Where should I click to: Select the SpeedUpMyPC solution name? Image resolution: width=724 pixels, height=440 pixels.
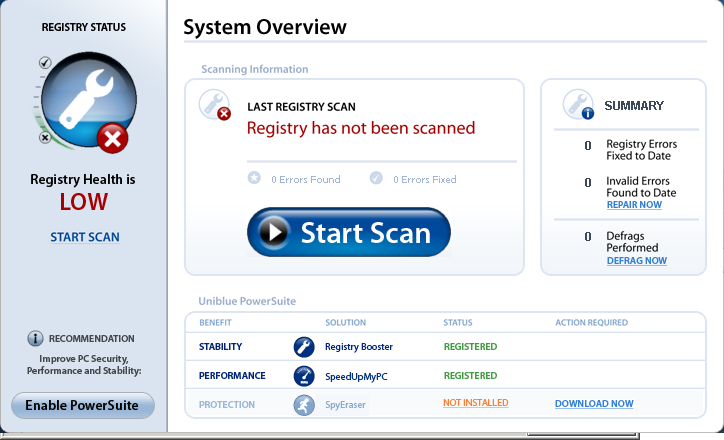coord(355,376)
